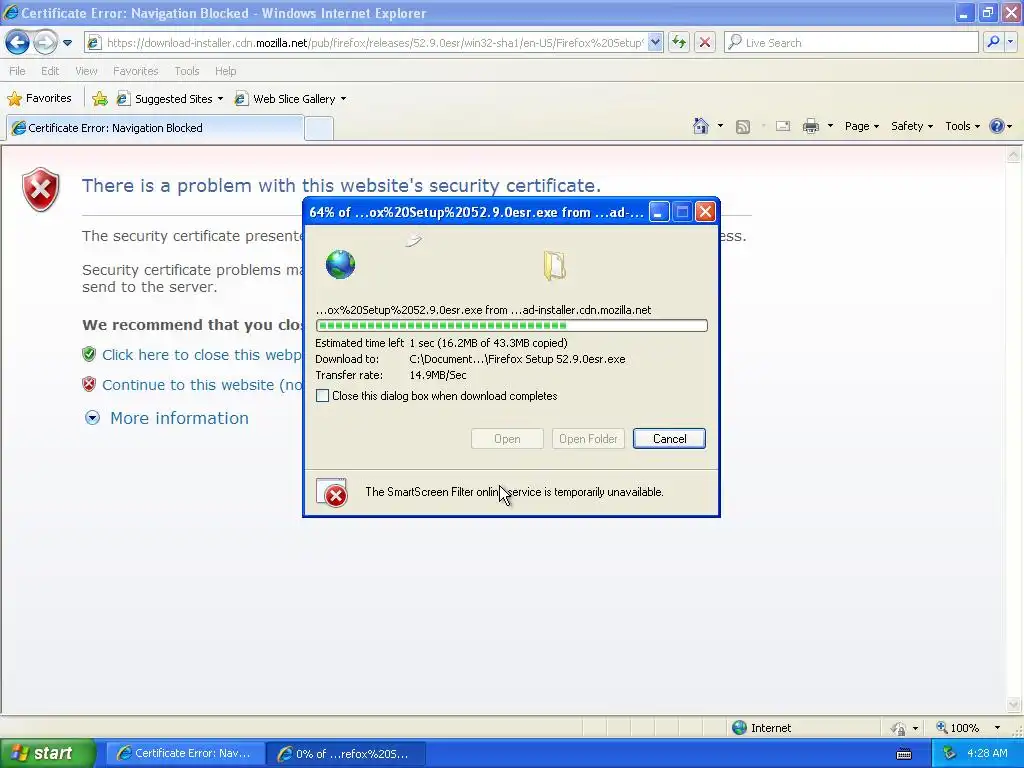Click the Internet zone globe in status bar
The width and height of the screenshot is (1024, 768).
[x=740, y=728]
